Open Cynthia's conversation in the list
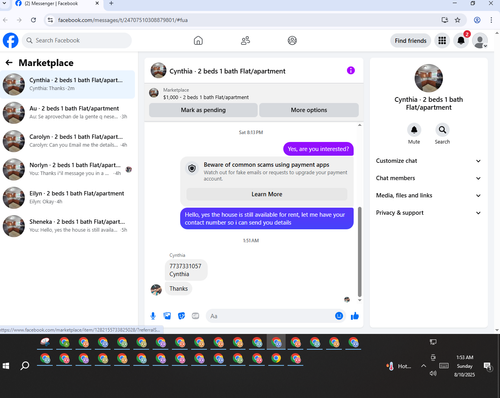Image resolution: width=500 pixels, height=398 pixels. (x=68, y=84)
